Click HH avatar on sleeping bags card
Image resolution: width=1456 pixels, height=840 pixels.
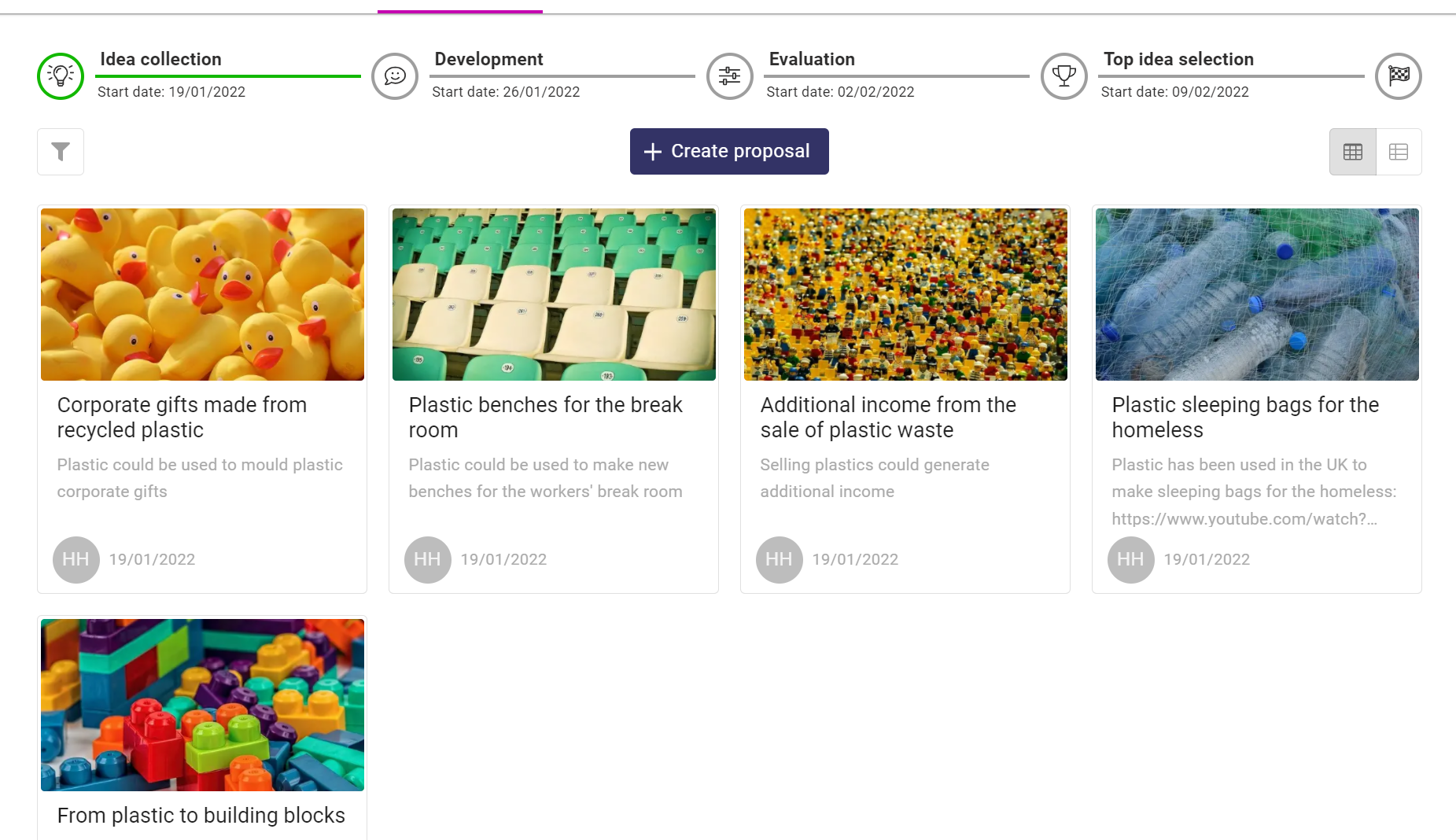pos(1131,560)
